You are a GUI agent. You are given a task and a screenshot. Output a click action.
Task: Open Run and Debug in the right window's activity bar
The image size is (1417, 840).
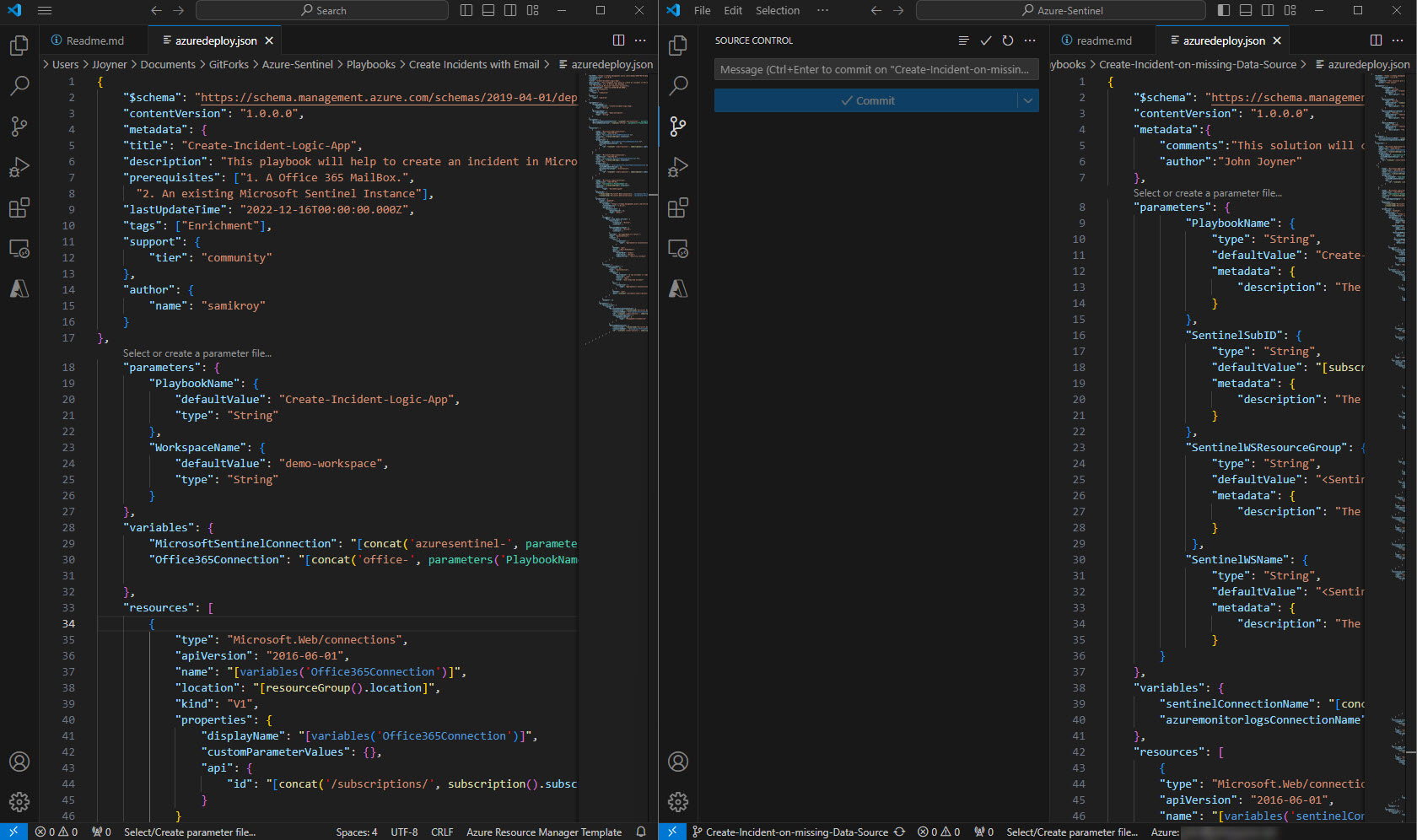[x=677, y=167]
